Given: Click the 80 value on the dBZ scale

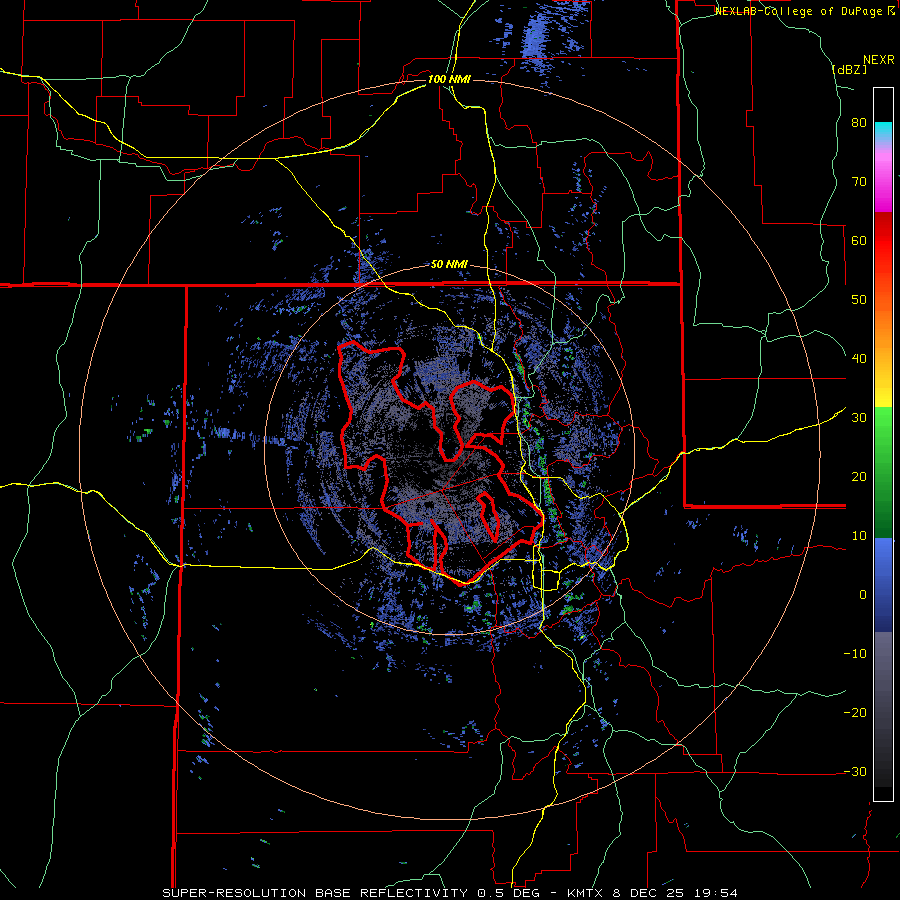Looking at the screenshot, I should click(859, 123).
